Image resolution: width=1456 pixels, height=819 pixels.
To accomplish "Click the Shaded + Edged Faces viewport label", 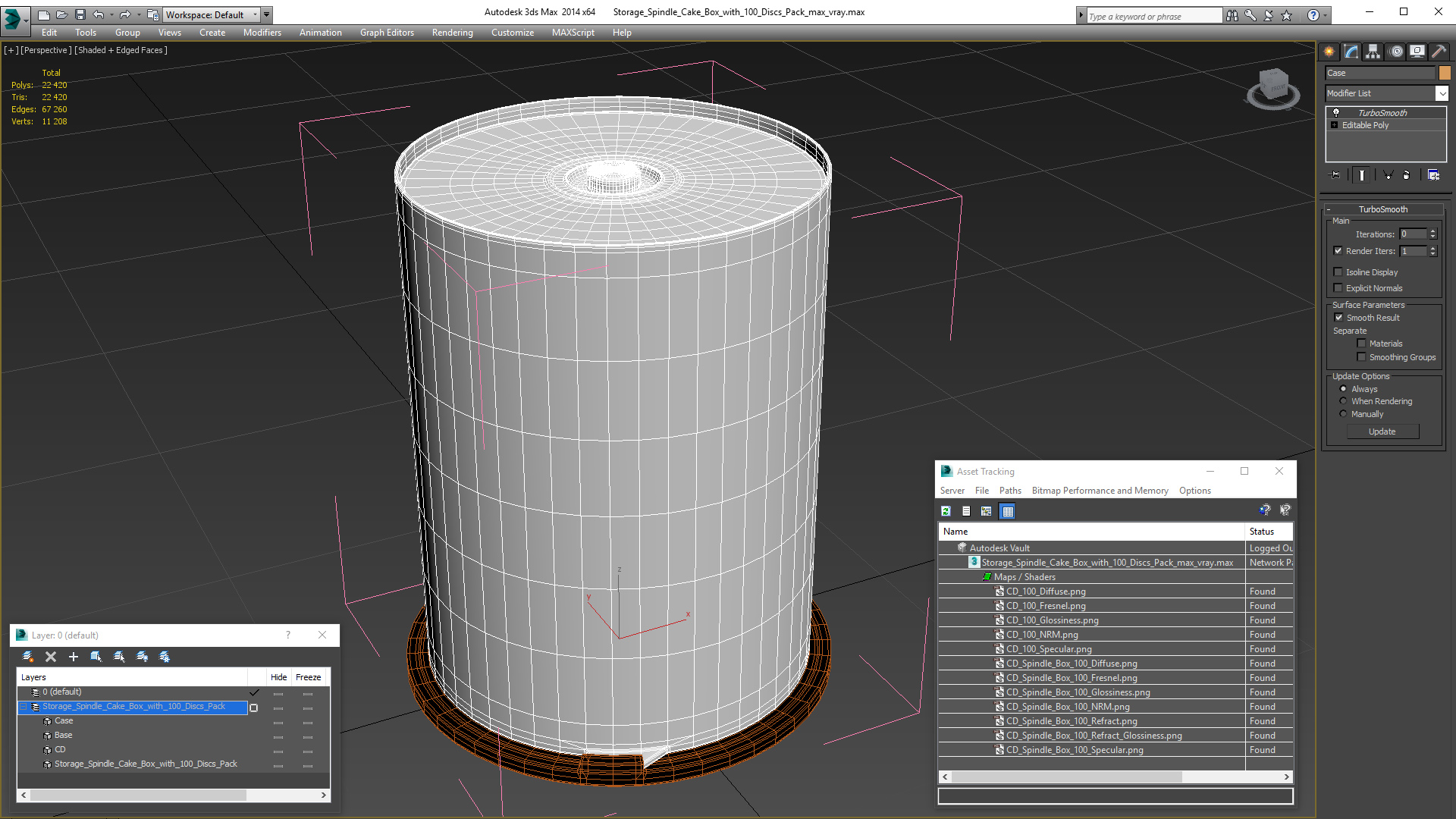I will (121, 50).
